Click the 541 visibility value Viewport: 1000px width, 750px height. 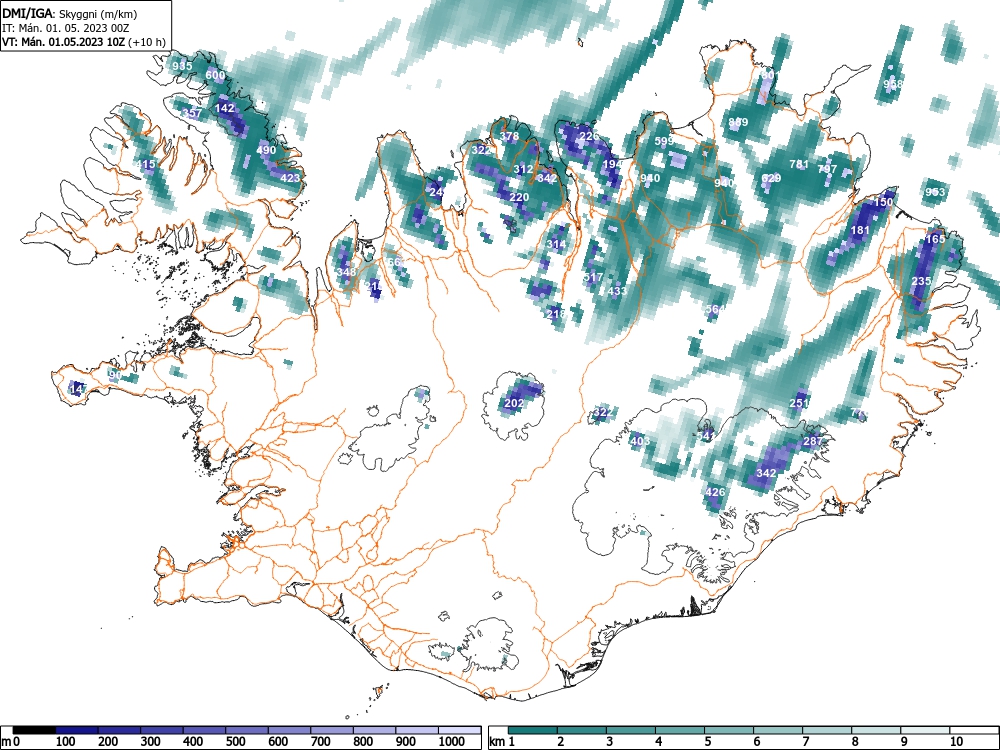click(705, 436)
